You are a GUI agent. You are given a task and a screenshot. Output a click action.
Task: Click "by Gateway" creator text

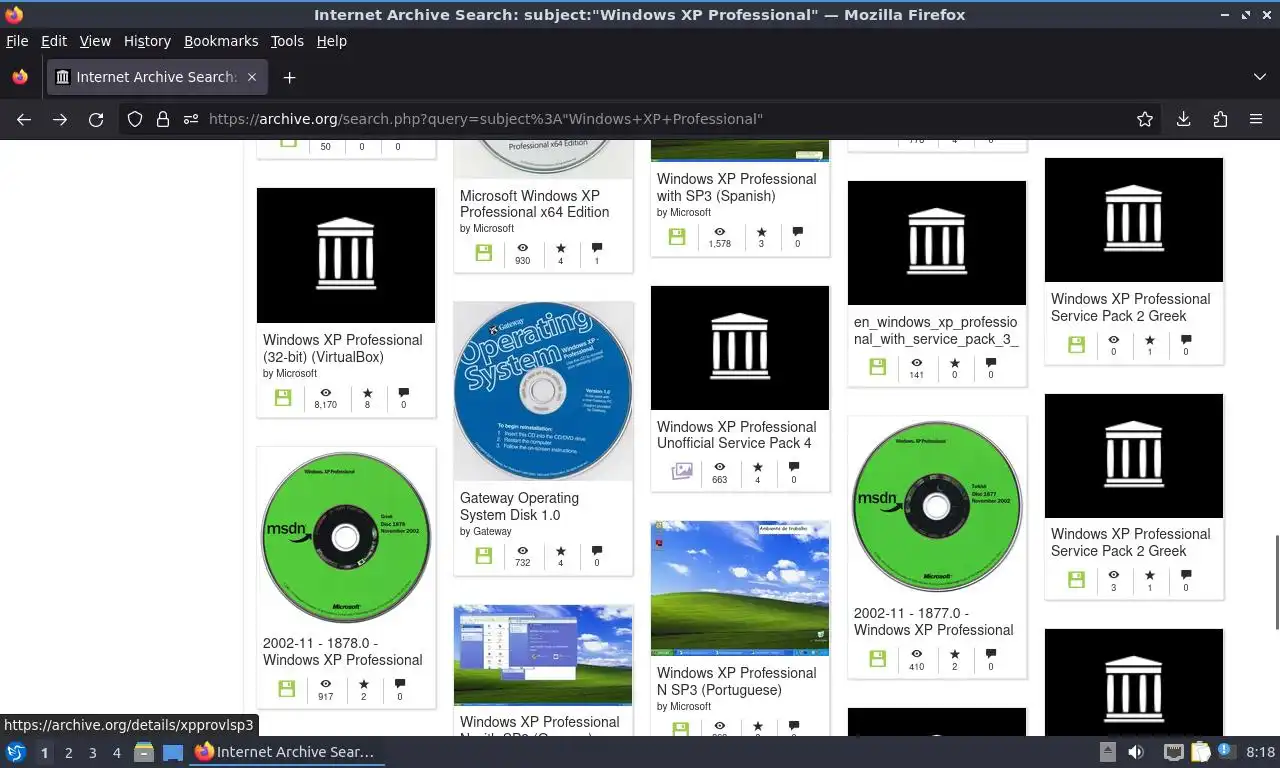[486, 532]
